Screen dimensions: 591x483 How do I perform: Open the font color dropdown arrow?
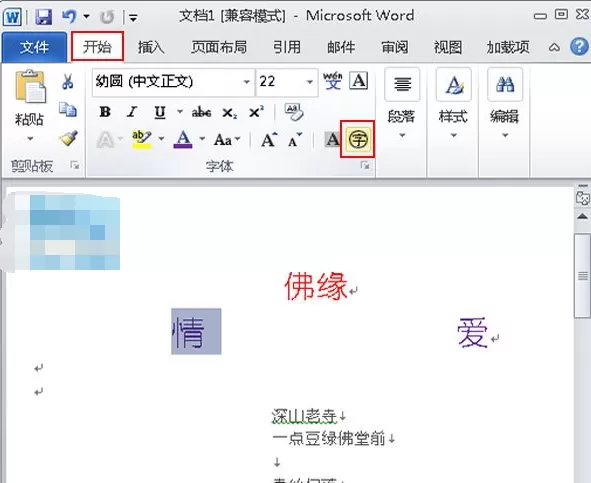[x=202, y=139]
